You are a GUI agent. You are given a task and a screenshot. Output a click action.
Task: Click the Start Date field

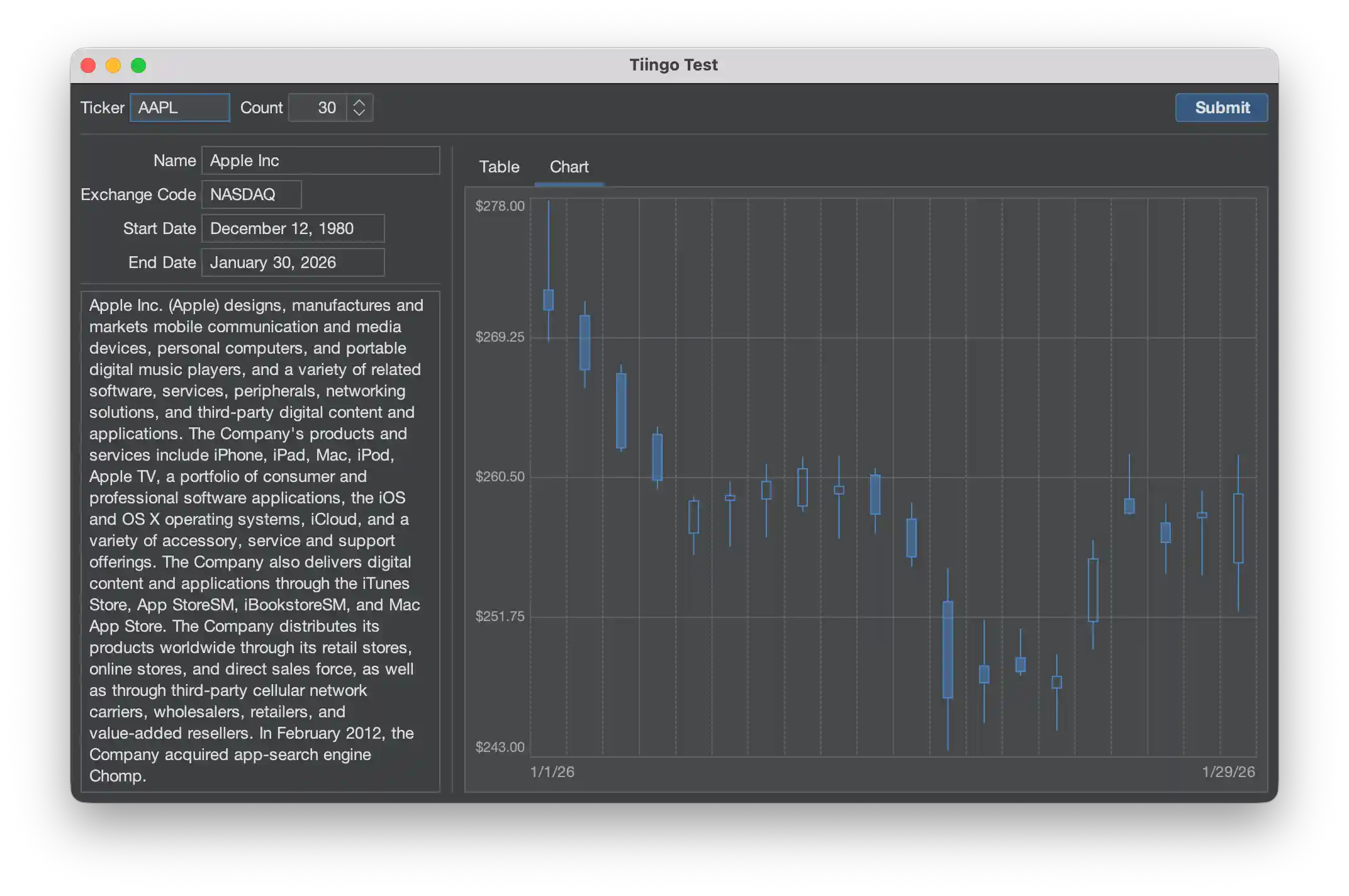point(293,228)
